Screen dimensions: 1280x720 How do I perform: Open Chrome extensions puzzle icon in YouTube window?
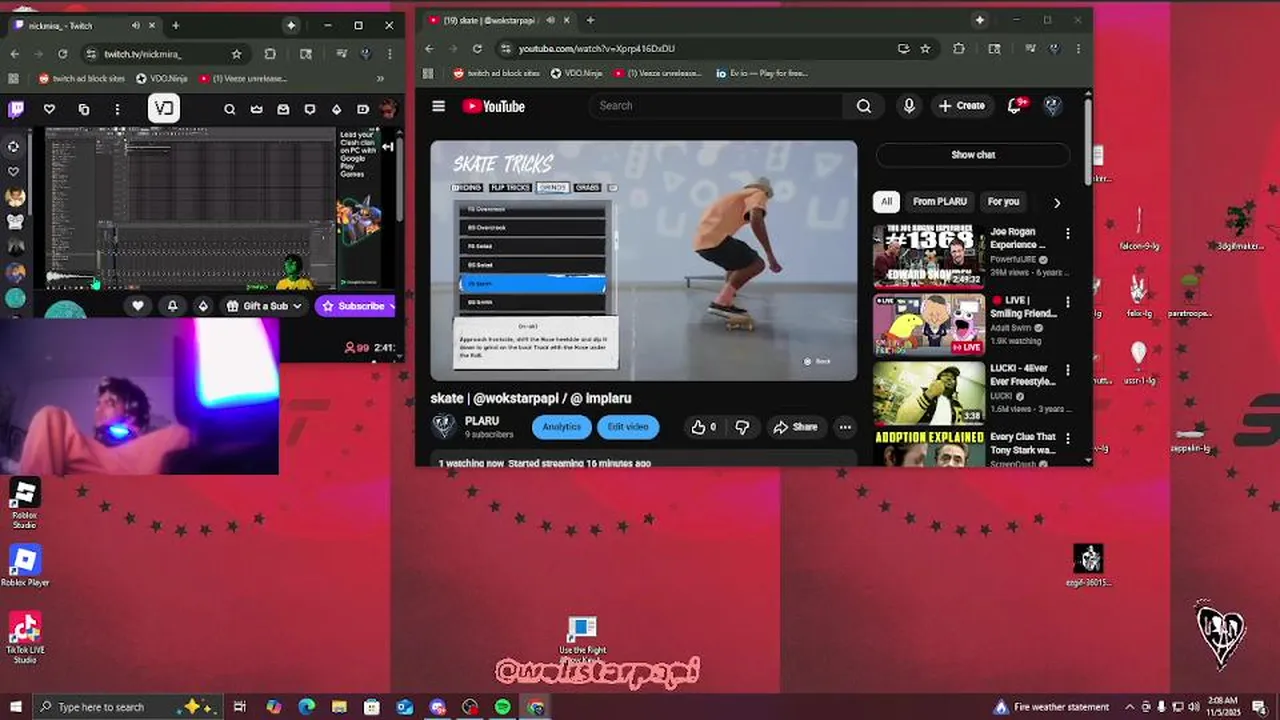(x=959, y=48)
